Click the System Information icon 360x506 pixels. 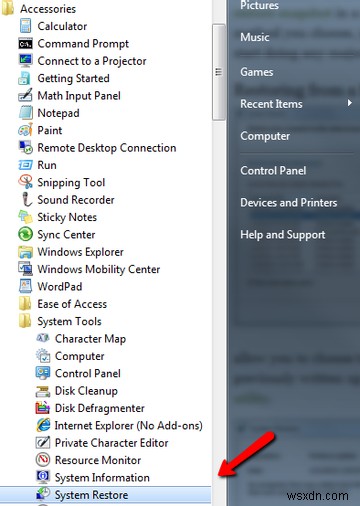pos(43,477)
